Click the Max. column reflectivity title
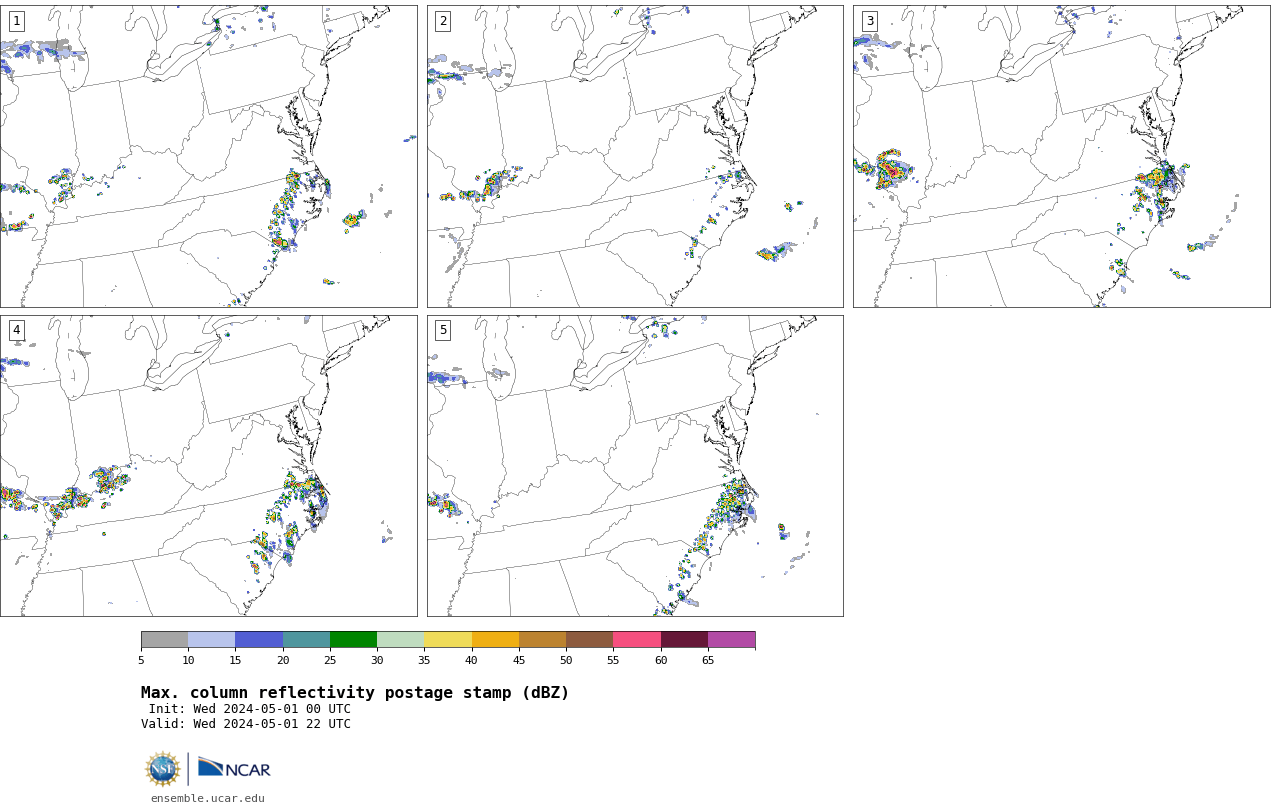Image resolution: width=1280 pixels, height=809 pixels. (355, 693)
